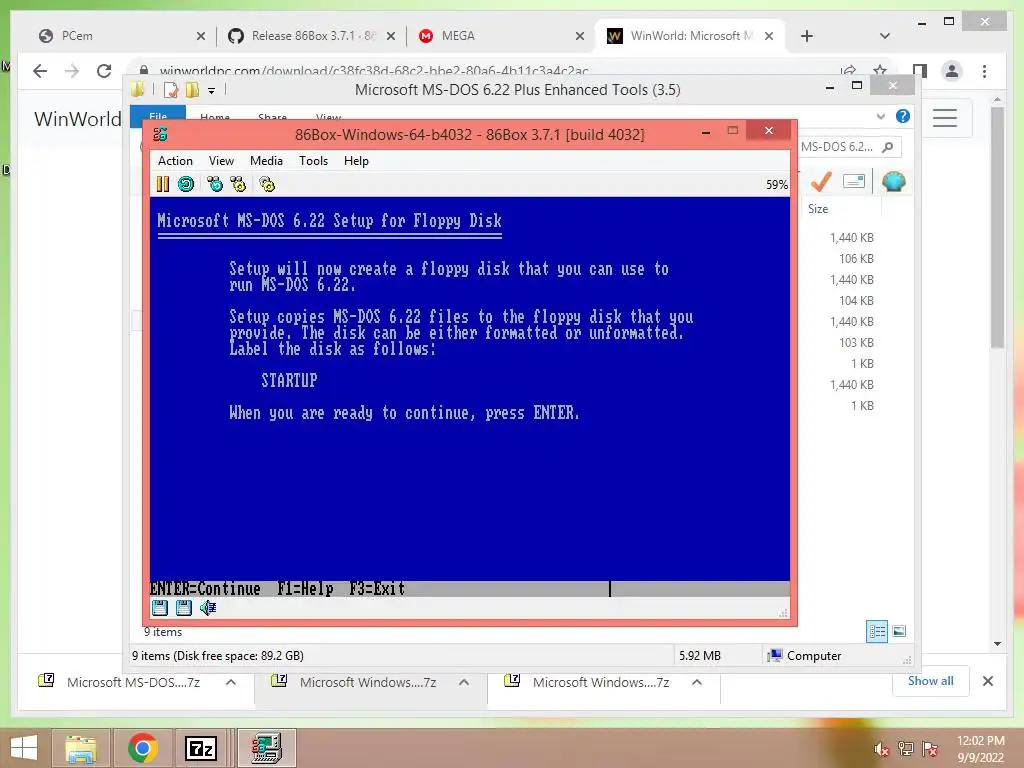Bookmark this page with the star icon
Screen dimensions: 1024x768
tap(880, 70)
